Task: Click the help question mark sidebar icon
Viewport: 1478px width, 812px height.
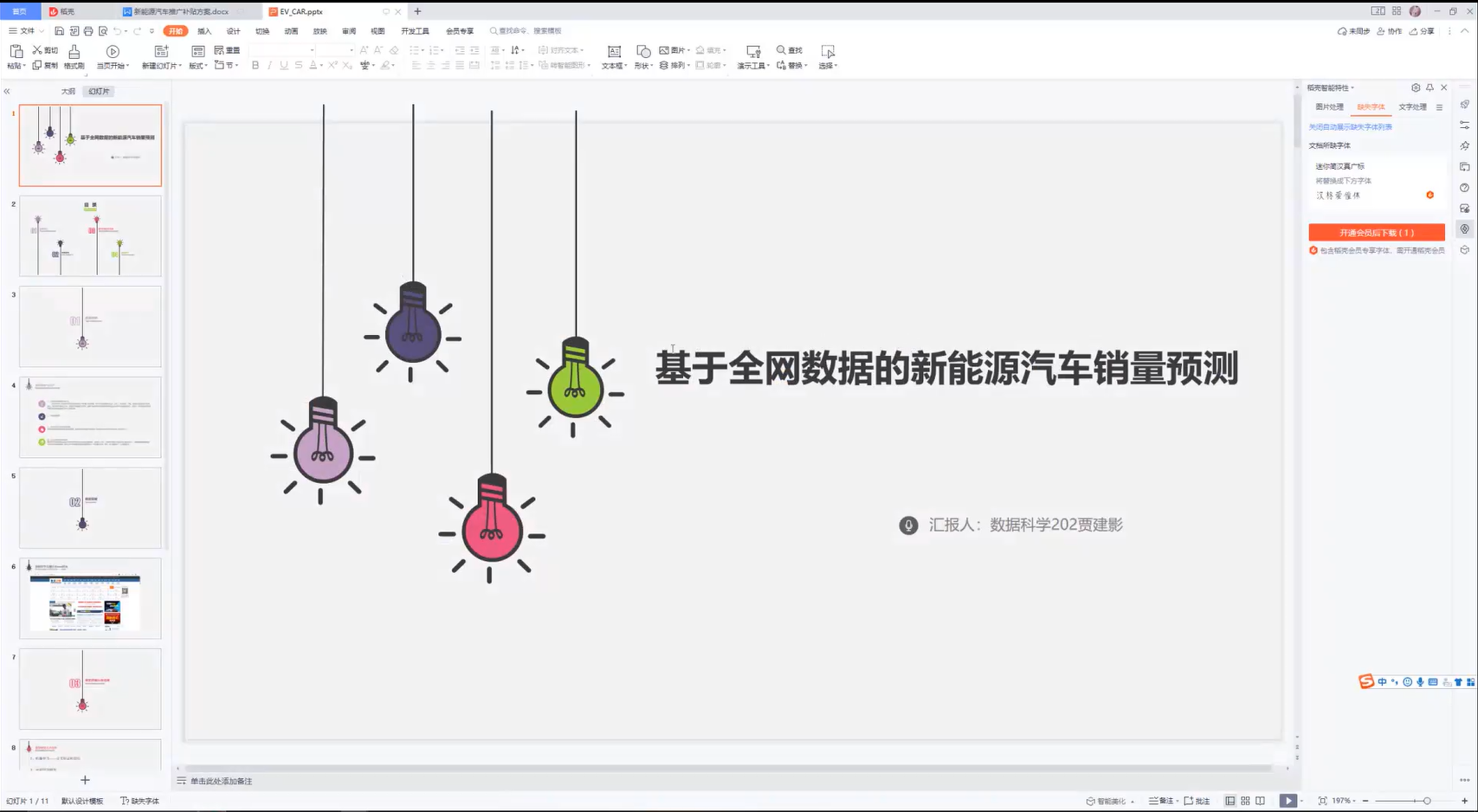Action: pos(1464,188)
